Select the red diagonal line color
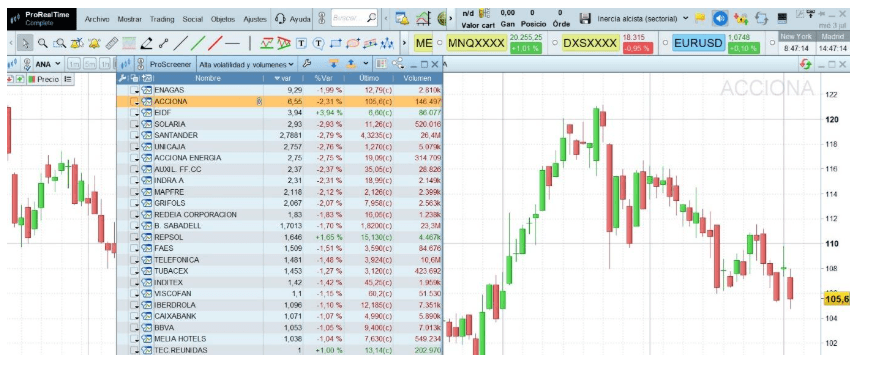Viewport: 870px width, 375px height. [215, 43]
